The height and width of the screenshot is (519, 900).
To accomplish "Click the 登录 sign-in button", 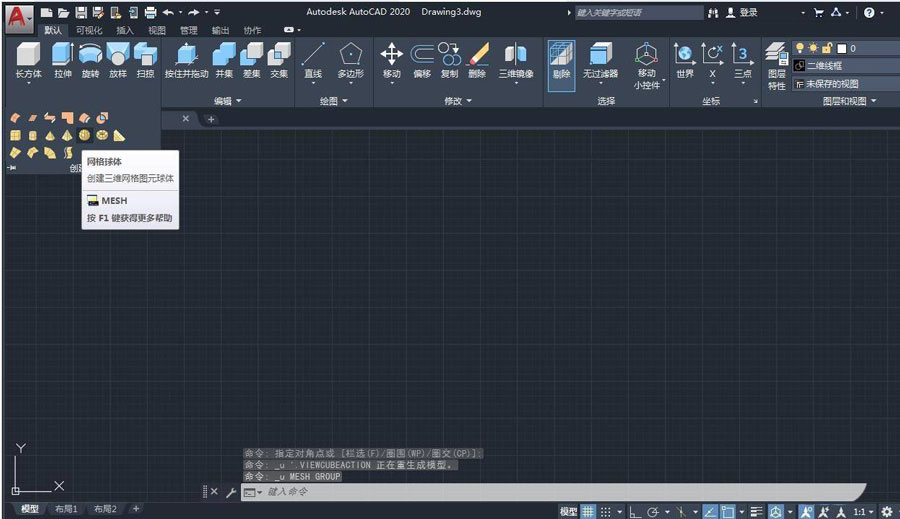I will click(742, 13).
